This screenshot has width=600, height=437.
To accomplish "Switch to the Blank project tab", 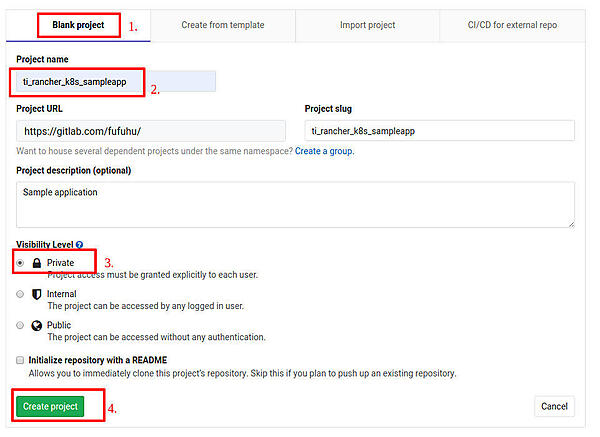I will (x=78, y=25).
